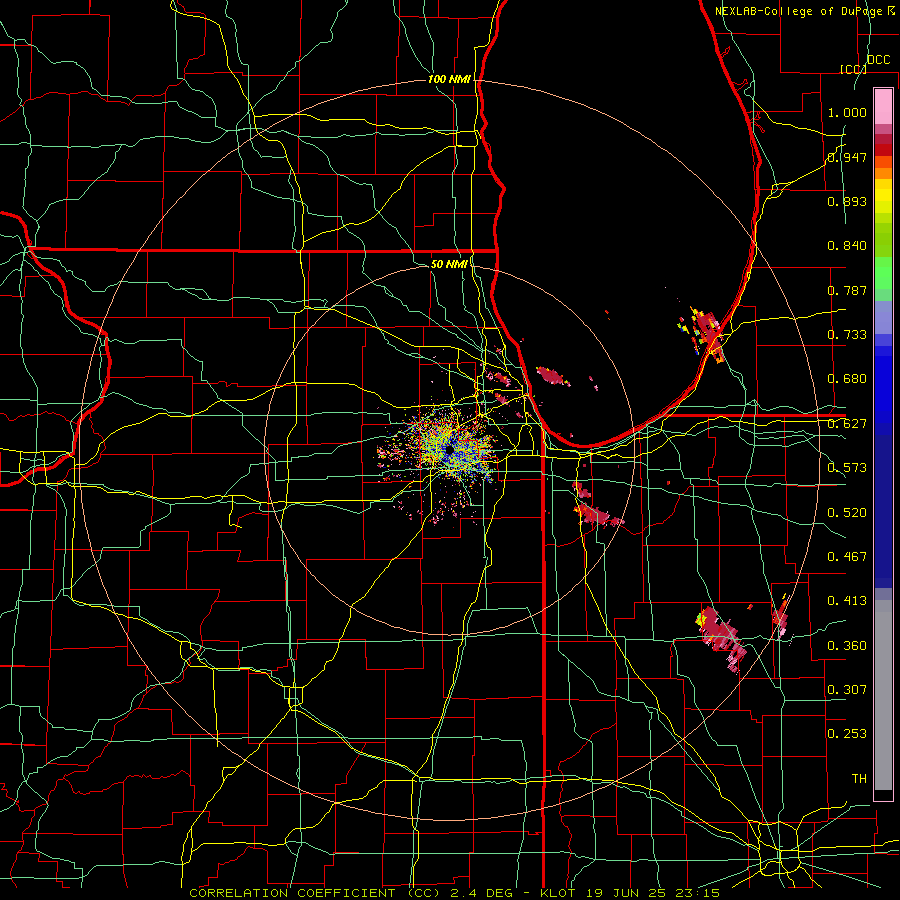Screen dimensions: 900x900
Task: Pick the yellow swatch on the color bar
Action: click(x=883, y=197)
